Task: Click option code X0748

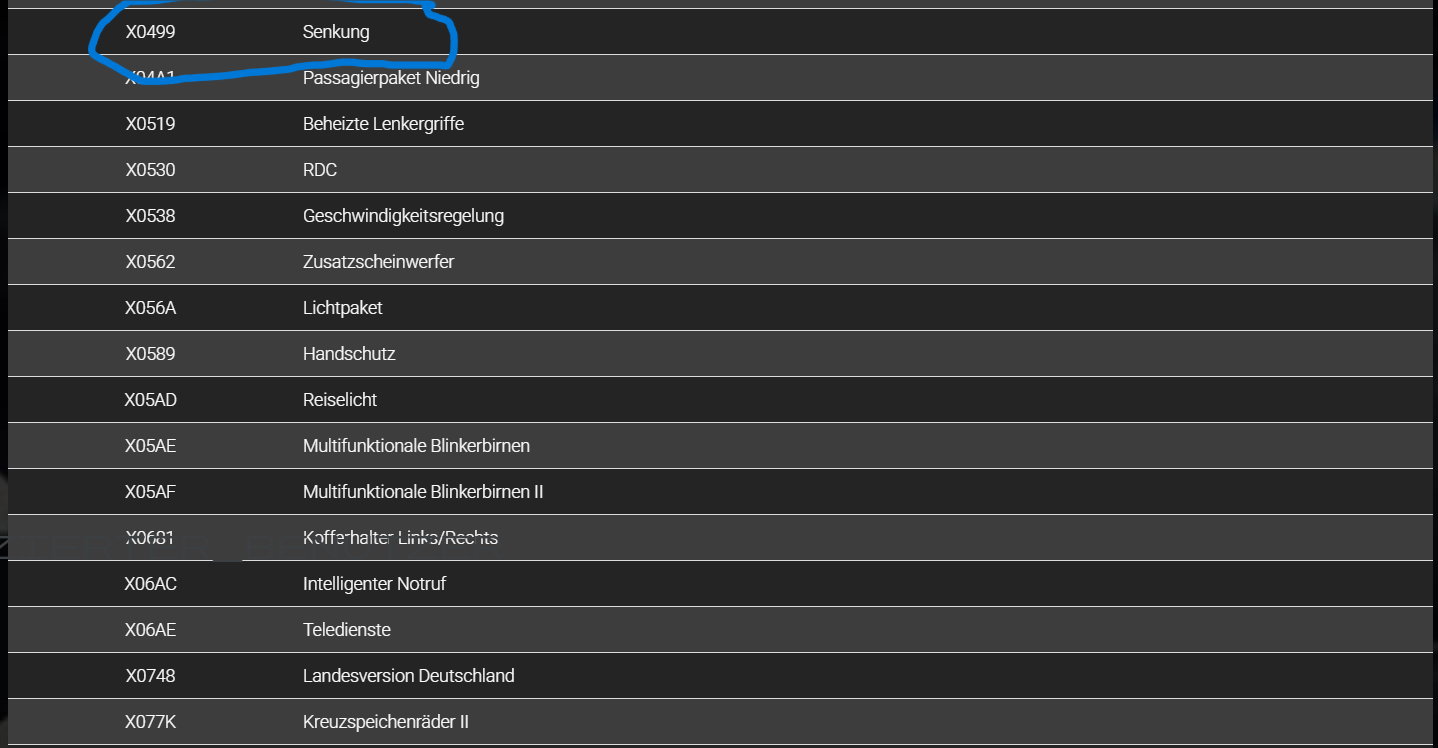Action: click(150, 676)
